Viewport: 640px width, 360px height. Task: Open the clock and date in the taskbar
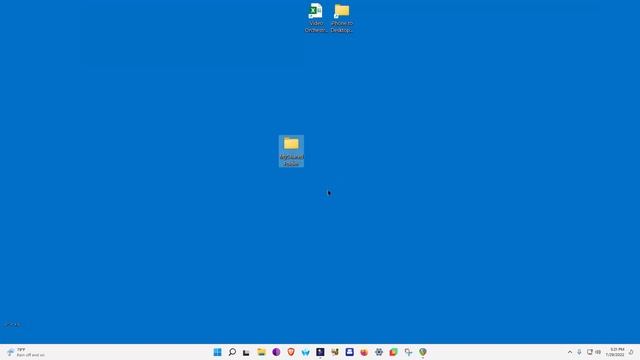click(x=615, y=352)
